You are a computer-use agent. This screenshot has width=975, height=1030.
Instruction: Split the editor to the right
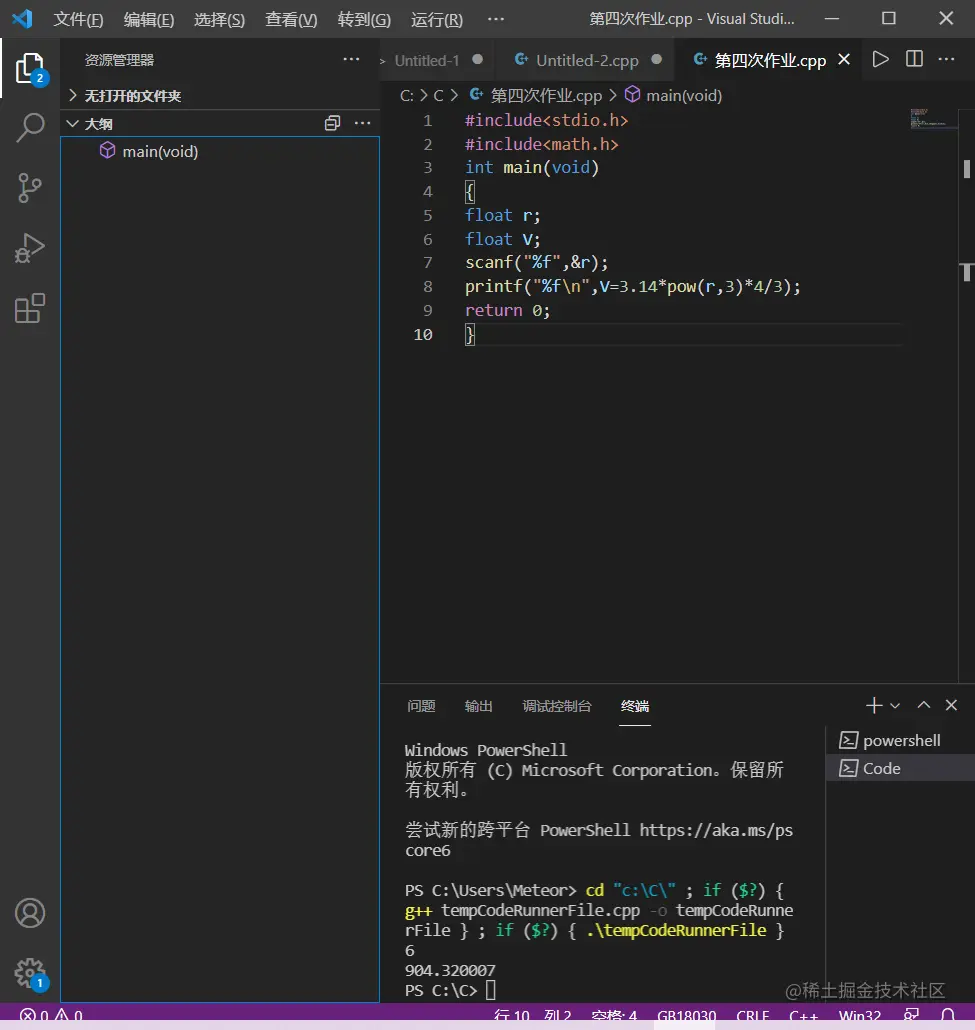pyautogui.click(x=914, y=60)
